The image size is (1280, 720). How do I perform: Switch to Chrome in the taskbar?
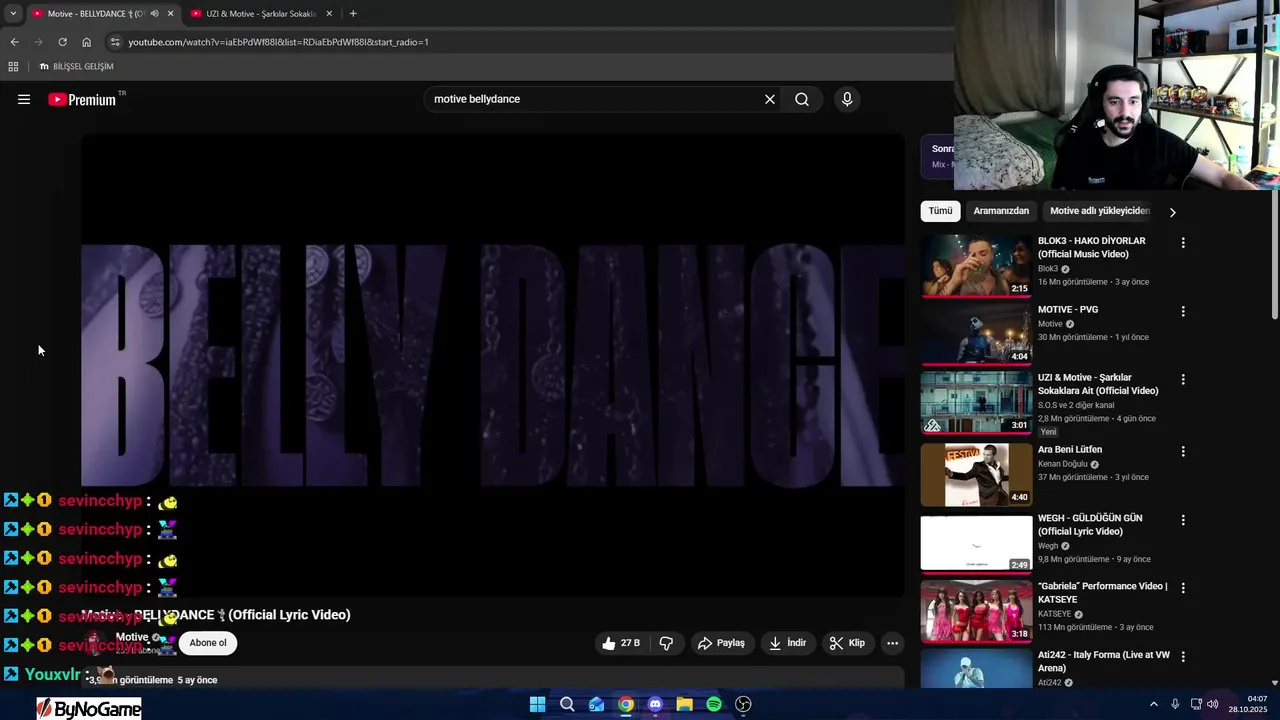(x=625, y=704)
